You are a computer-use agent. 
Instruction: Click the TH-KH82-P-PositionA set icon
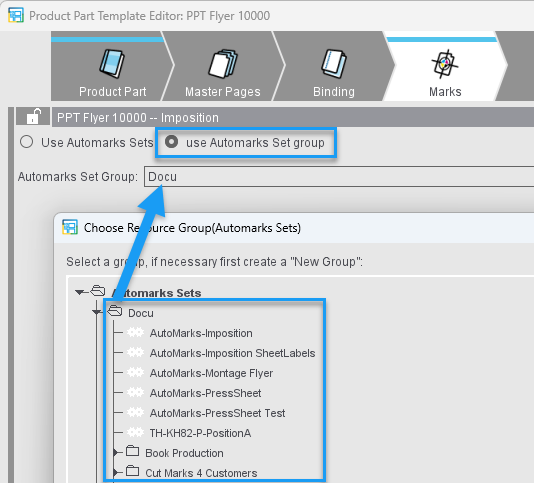pyautogui.click(x=136, y=433)
